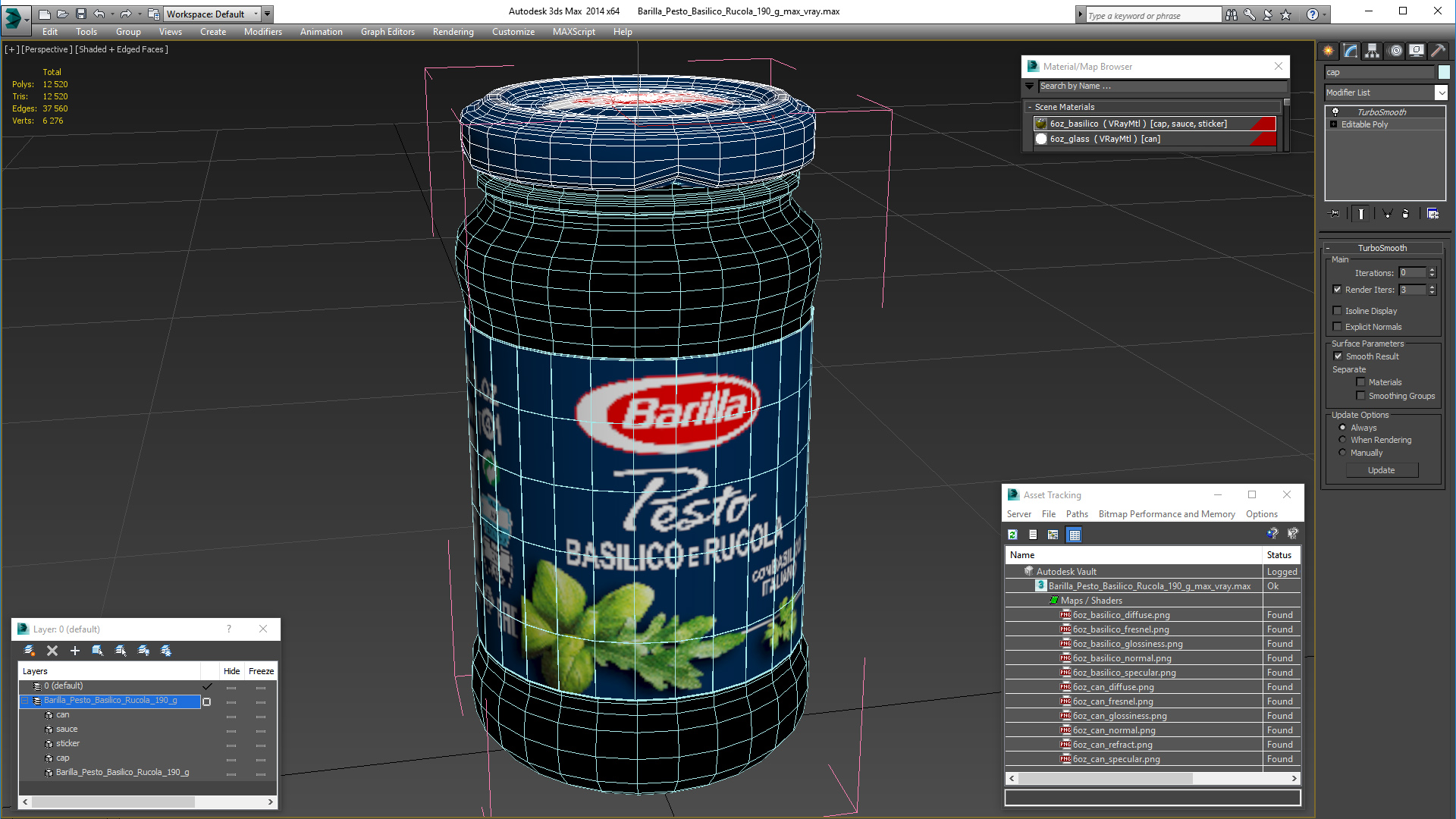The image size is (1456, 819).
Task: Click the TurboSmooth Update button
Action: coord(1381,470)
